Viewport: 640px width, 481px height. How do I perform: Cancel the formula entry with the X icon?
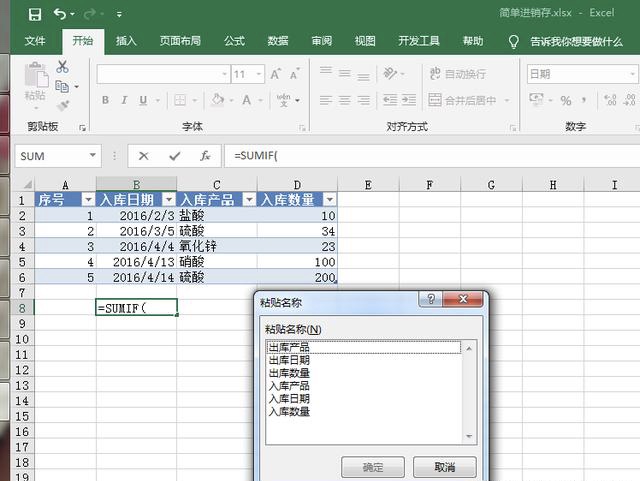(144, 156)
